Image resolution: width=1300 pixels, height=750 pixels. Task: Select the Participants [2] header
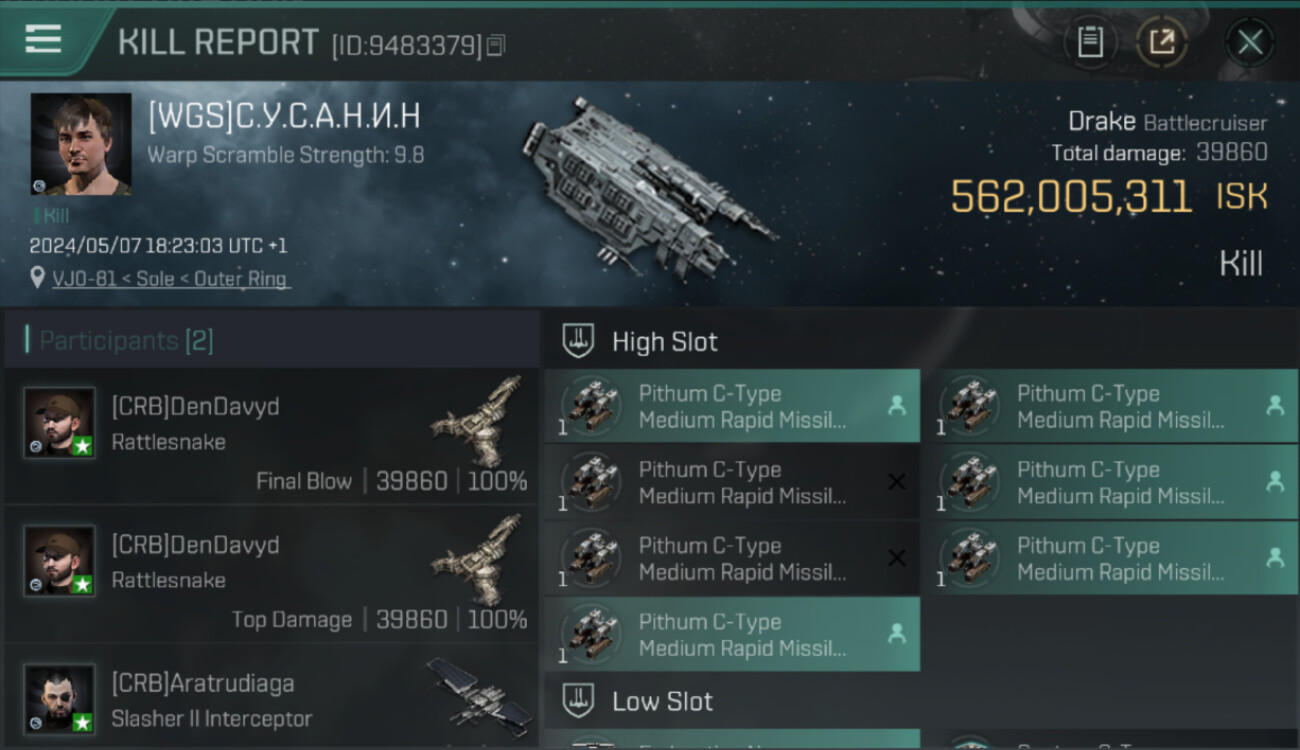(x=126, y=341)
